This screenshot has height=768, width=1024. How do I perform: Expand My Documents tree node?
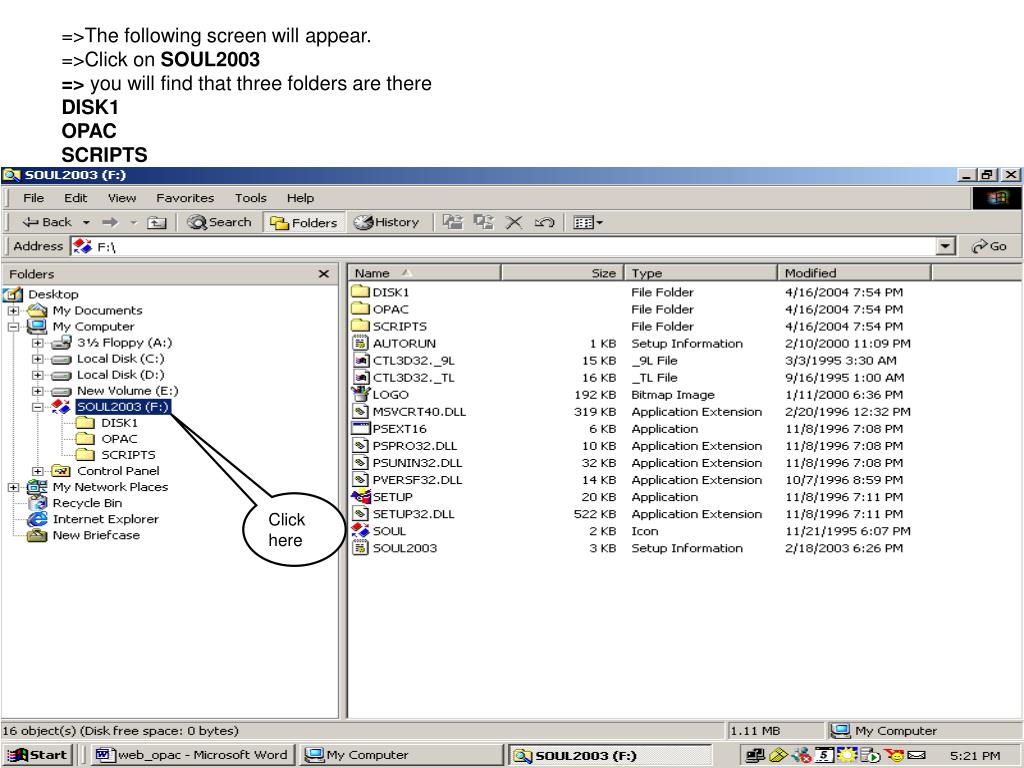pos(13,311)
